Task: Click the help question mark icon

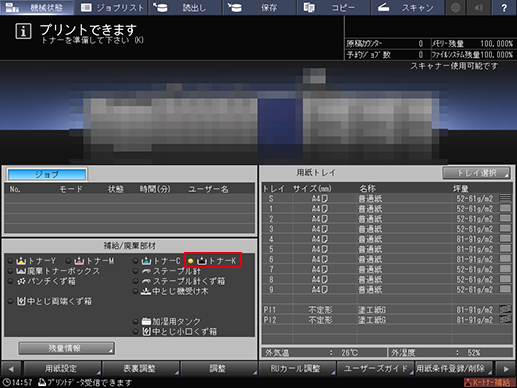Action: [504, 8]
